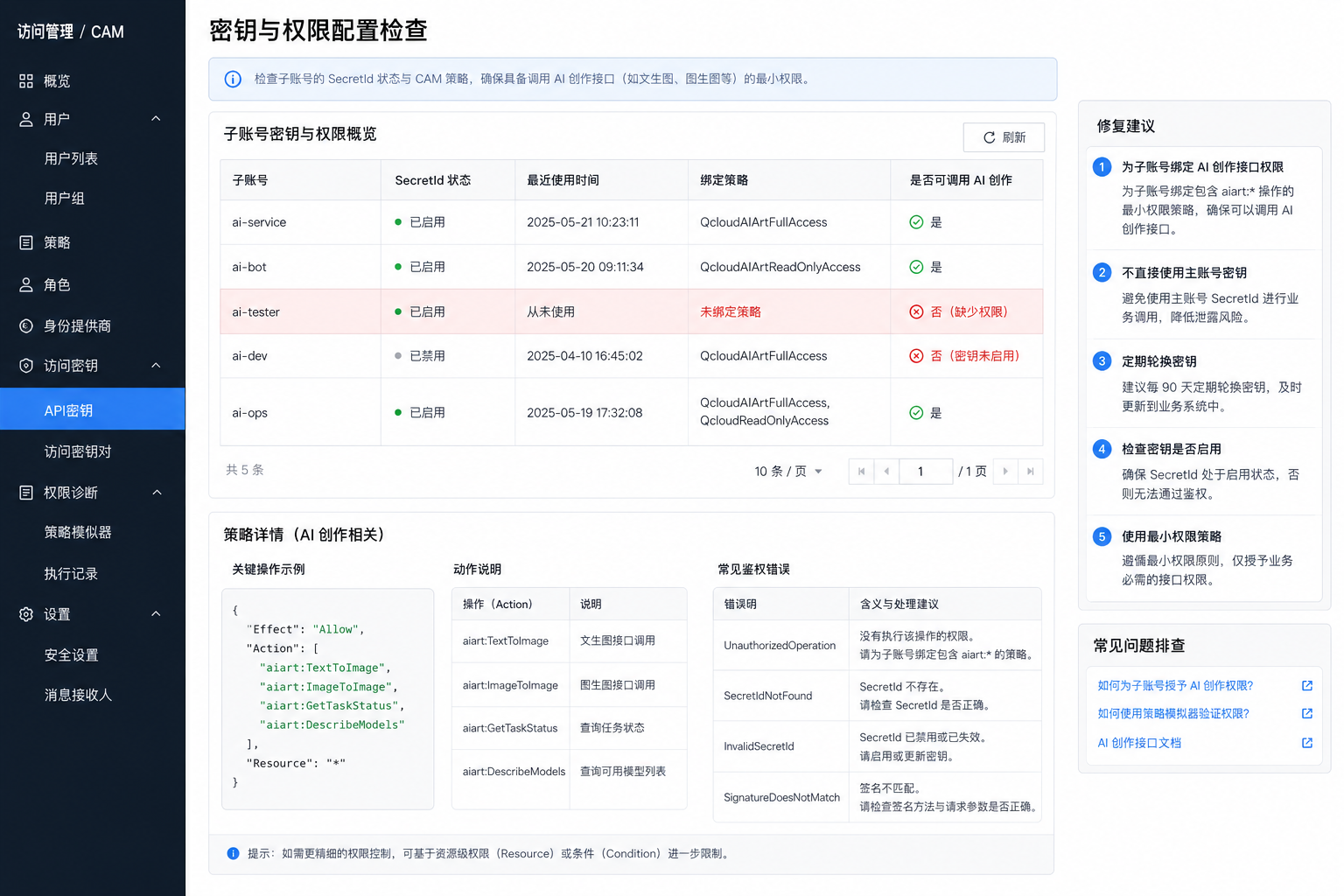
Task: Click QcloudAIArtReadOnlyAccess policy for ai-bot
Action: [780, 267]
